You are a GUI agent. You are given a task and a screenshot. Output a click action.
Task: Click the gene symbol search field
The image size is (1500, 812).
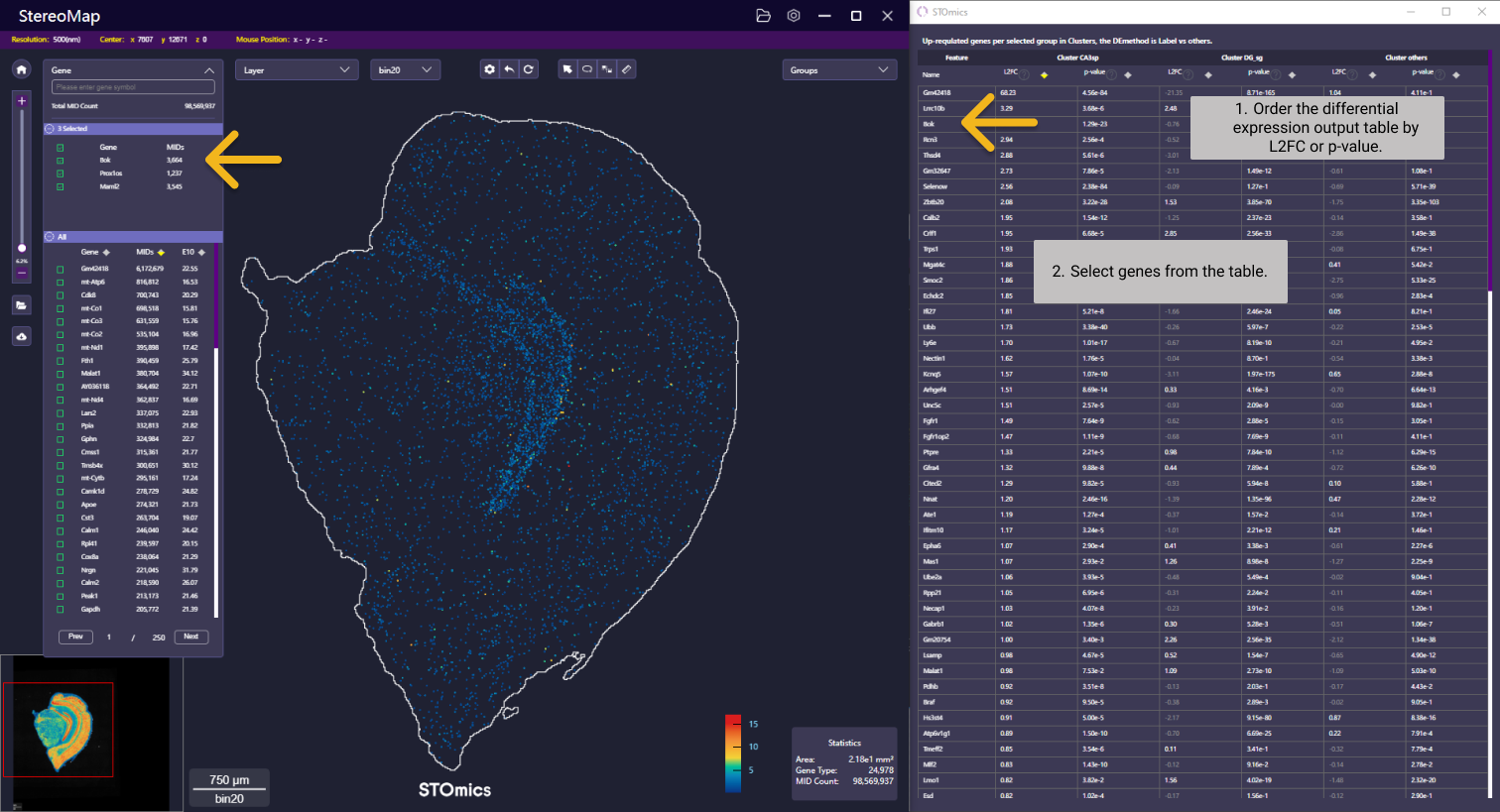tap(133, 87)
